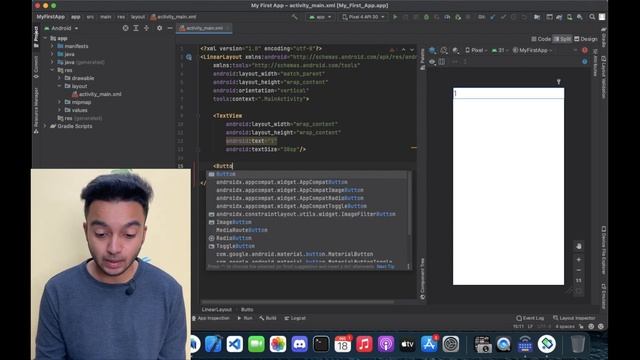This screenshot has height=360, width=640.
Task: Toggle the Resource Manager side tab
Action: point(36,110)
